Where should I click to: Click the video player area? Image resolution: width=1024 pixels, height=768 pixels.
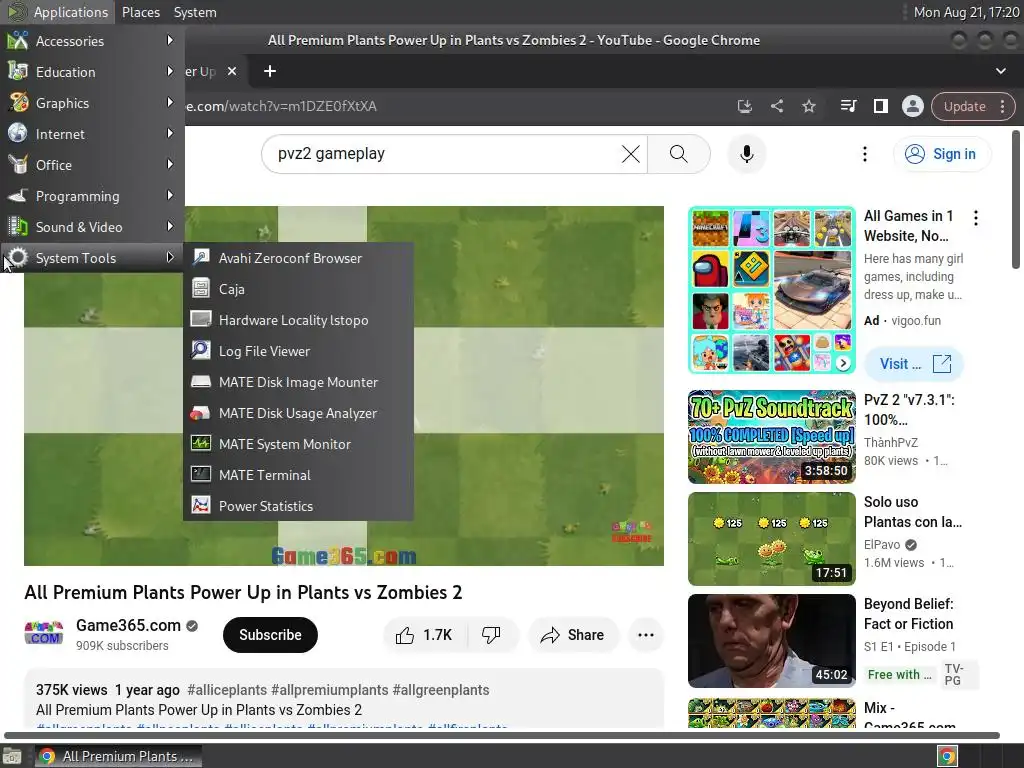pyautogui.click(x=539, y=385)
